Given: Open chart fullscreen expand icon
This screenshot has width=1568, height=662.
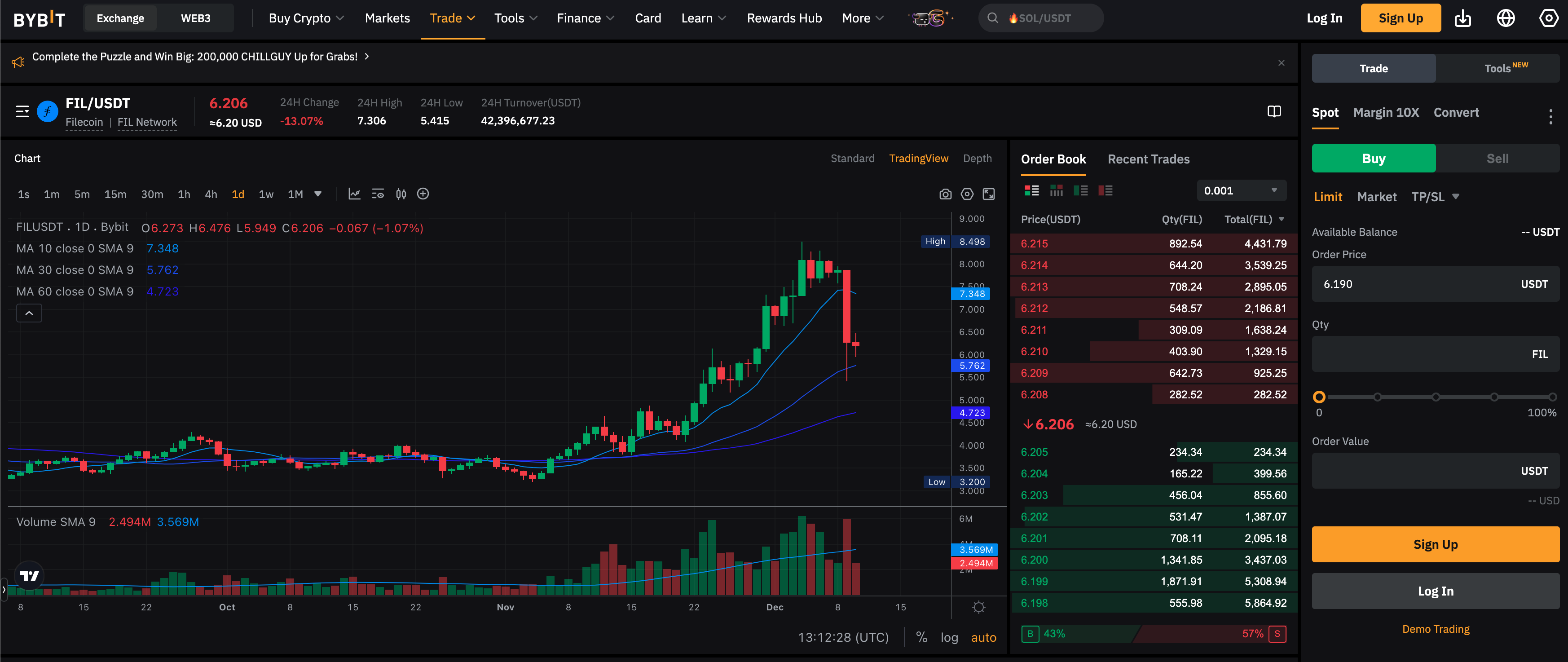Looking at the screenshot, I should pos(988,194).
